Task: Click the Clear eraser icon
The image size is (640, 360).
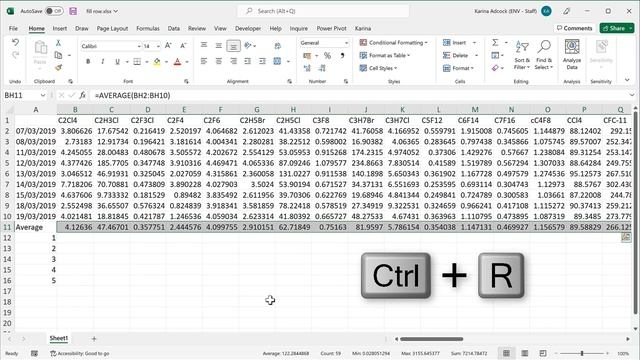Action: pyautogui.click(x=495, y=68)
